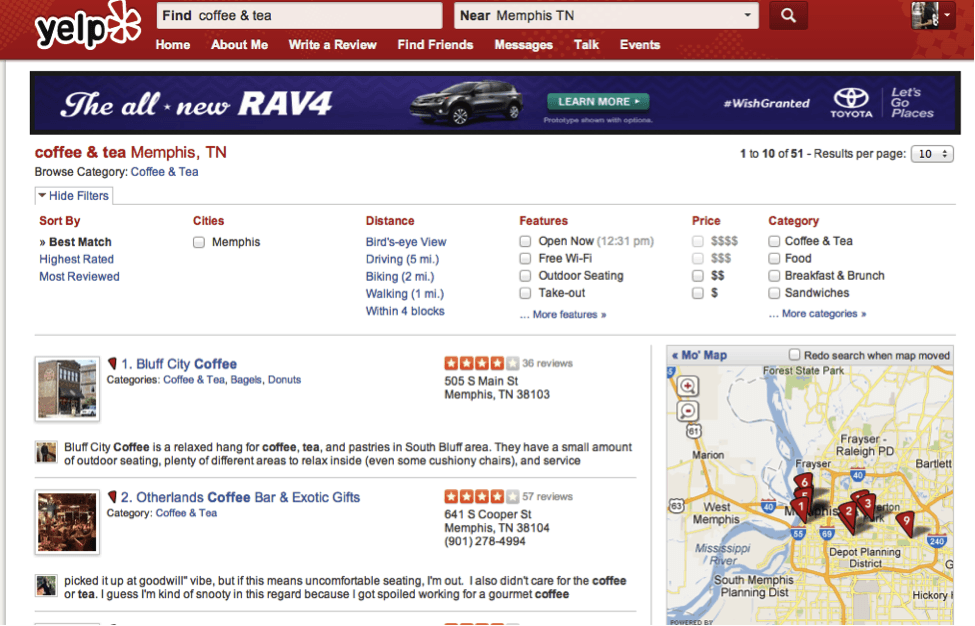Select map pin number 1
The width and height of the screenshot is (975, 626).
tap(801, 507)
